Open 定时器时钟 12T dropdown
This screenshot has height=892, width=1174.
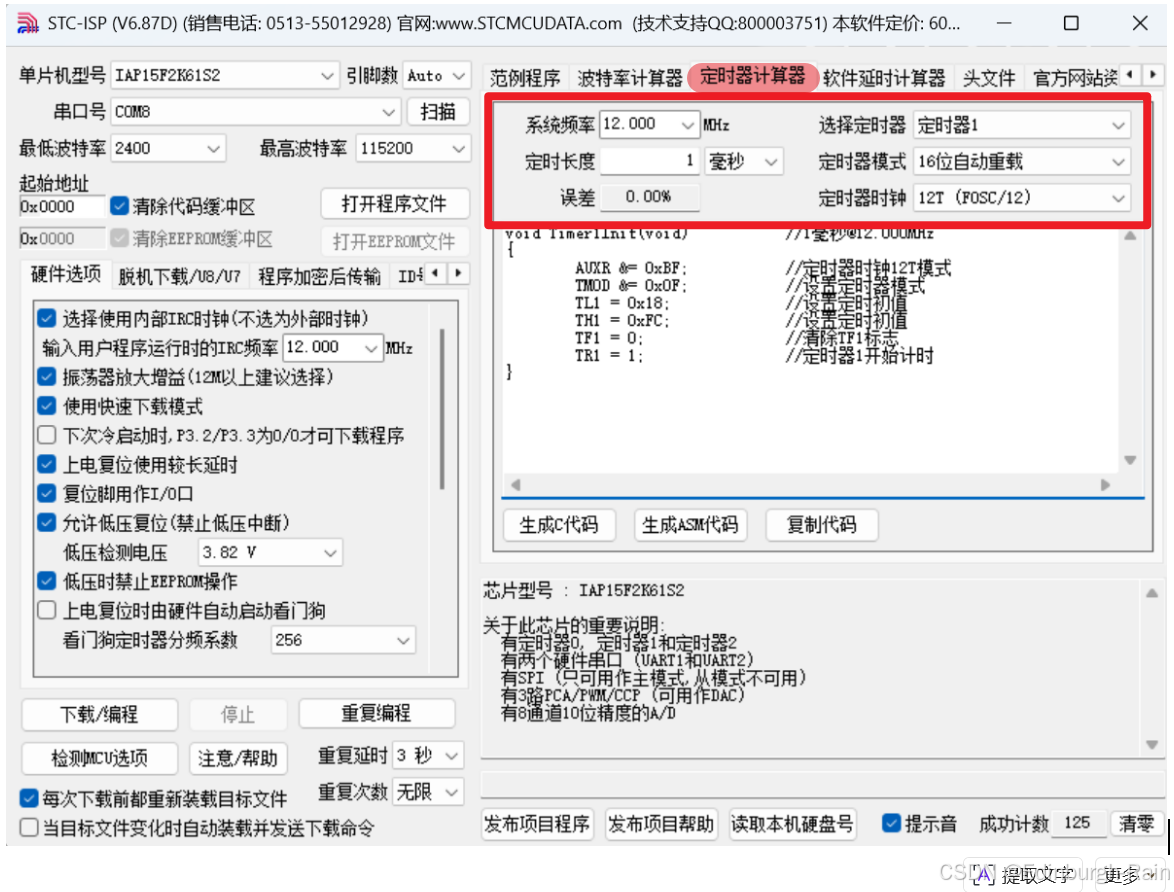coord(1021,198)
